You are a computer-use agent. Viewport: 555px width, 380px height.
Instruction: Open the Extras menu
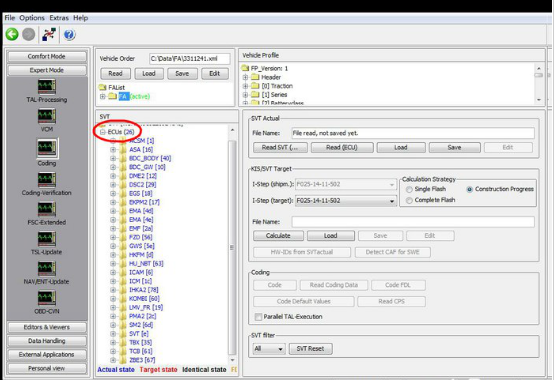click(59, 18)
